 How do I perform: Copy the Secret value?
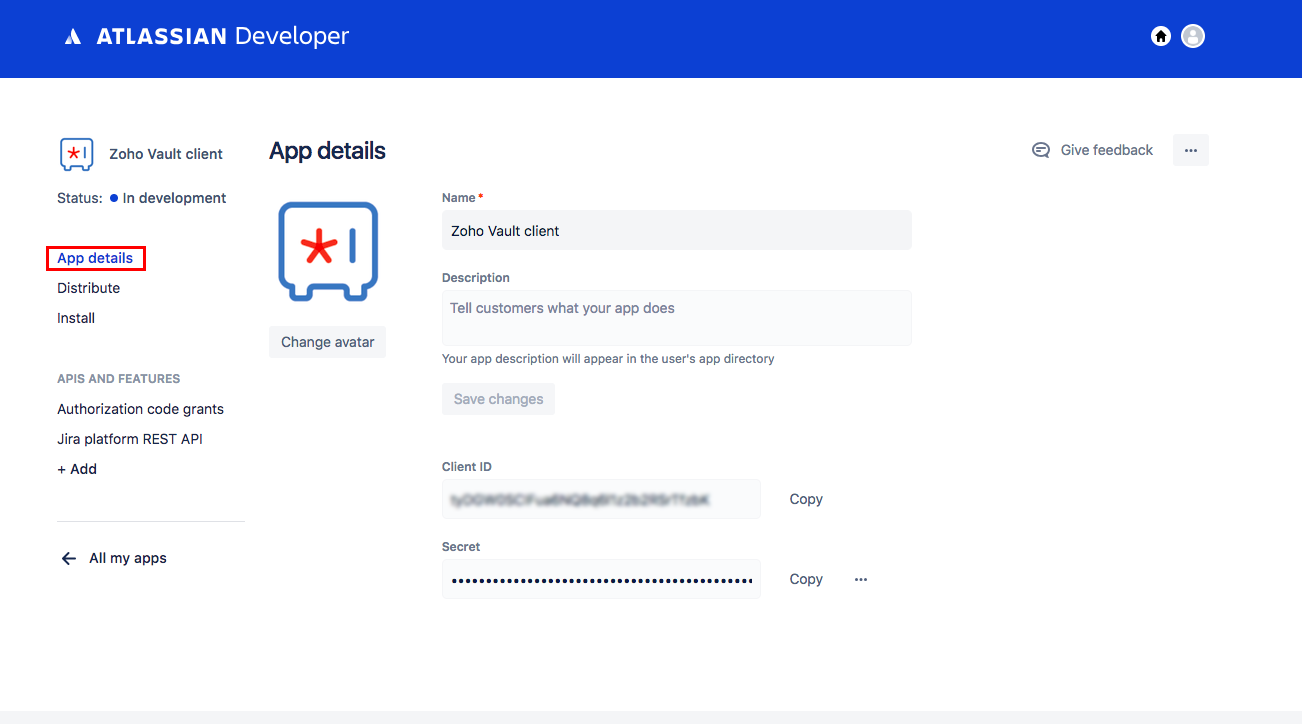point(806,579)
